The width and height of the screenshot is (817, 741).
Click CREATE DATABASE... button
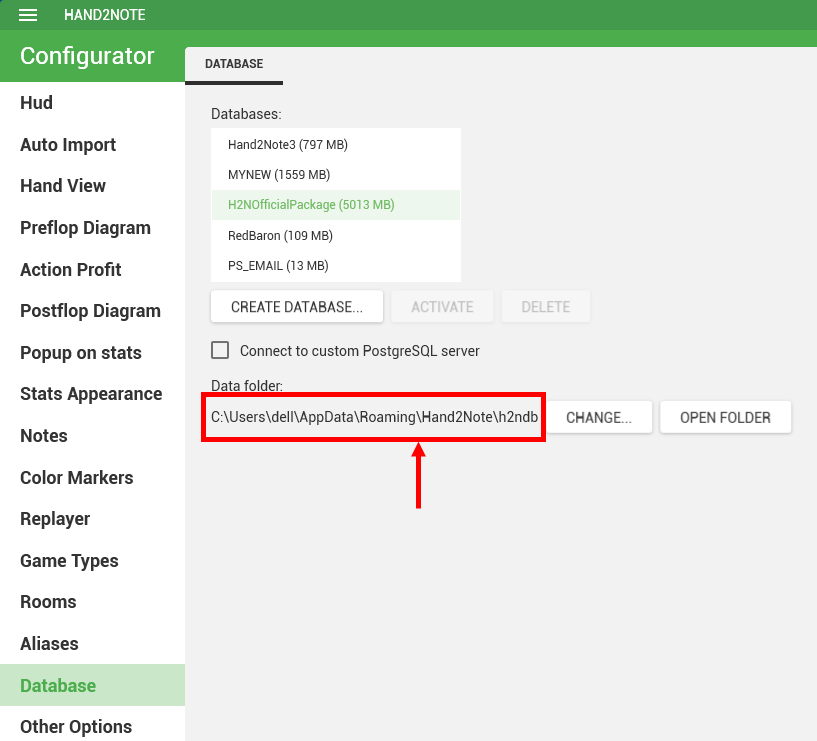pos(297,307)
